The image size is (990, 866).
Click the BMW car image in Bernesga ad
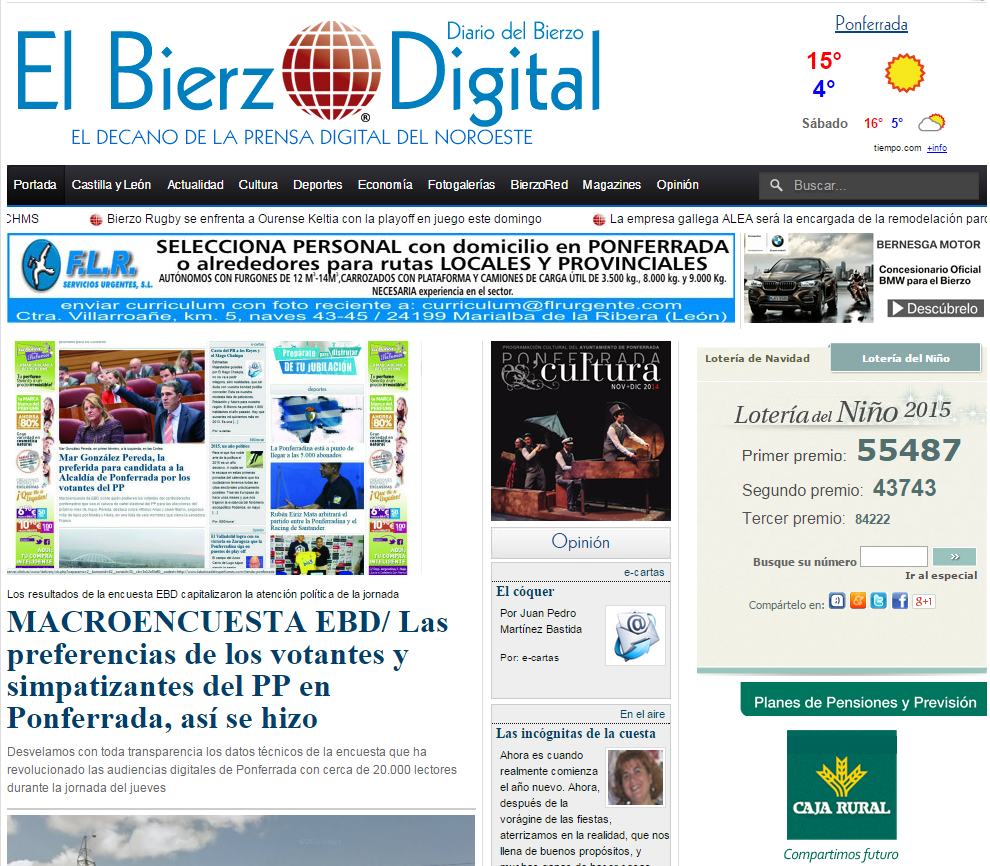808,278
